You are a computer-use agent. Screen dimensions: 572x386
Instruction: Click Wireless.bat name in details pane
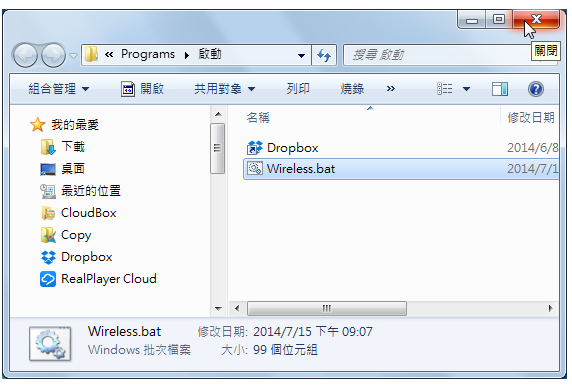pyautogui.click(x=124, y=331)
